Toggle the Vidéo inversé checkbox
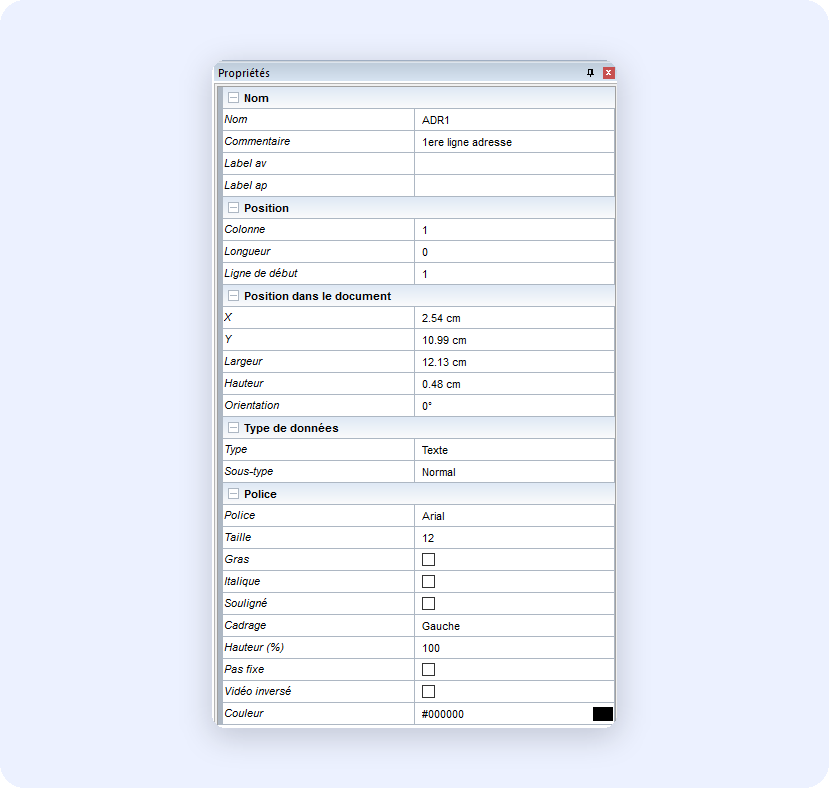 (428, 692)
